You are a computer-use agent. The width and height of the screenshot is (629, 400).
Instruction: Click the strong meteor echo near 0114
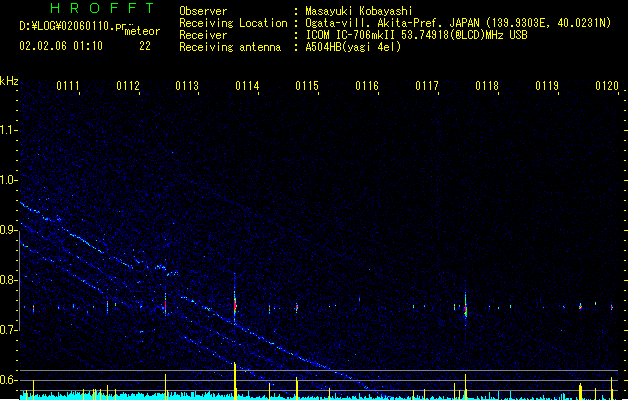[x=235, y=306]
